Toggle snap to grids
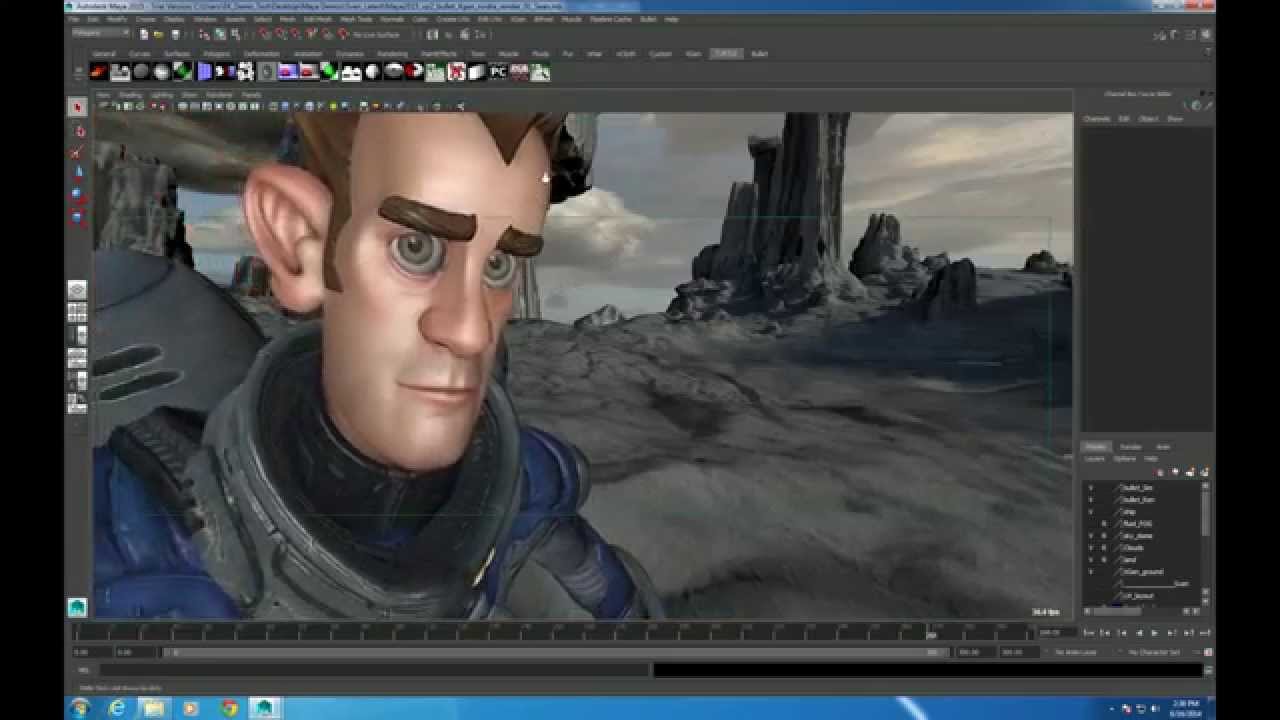The width and height of the screenshot is (1280, 720). (x=263, y=34)
